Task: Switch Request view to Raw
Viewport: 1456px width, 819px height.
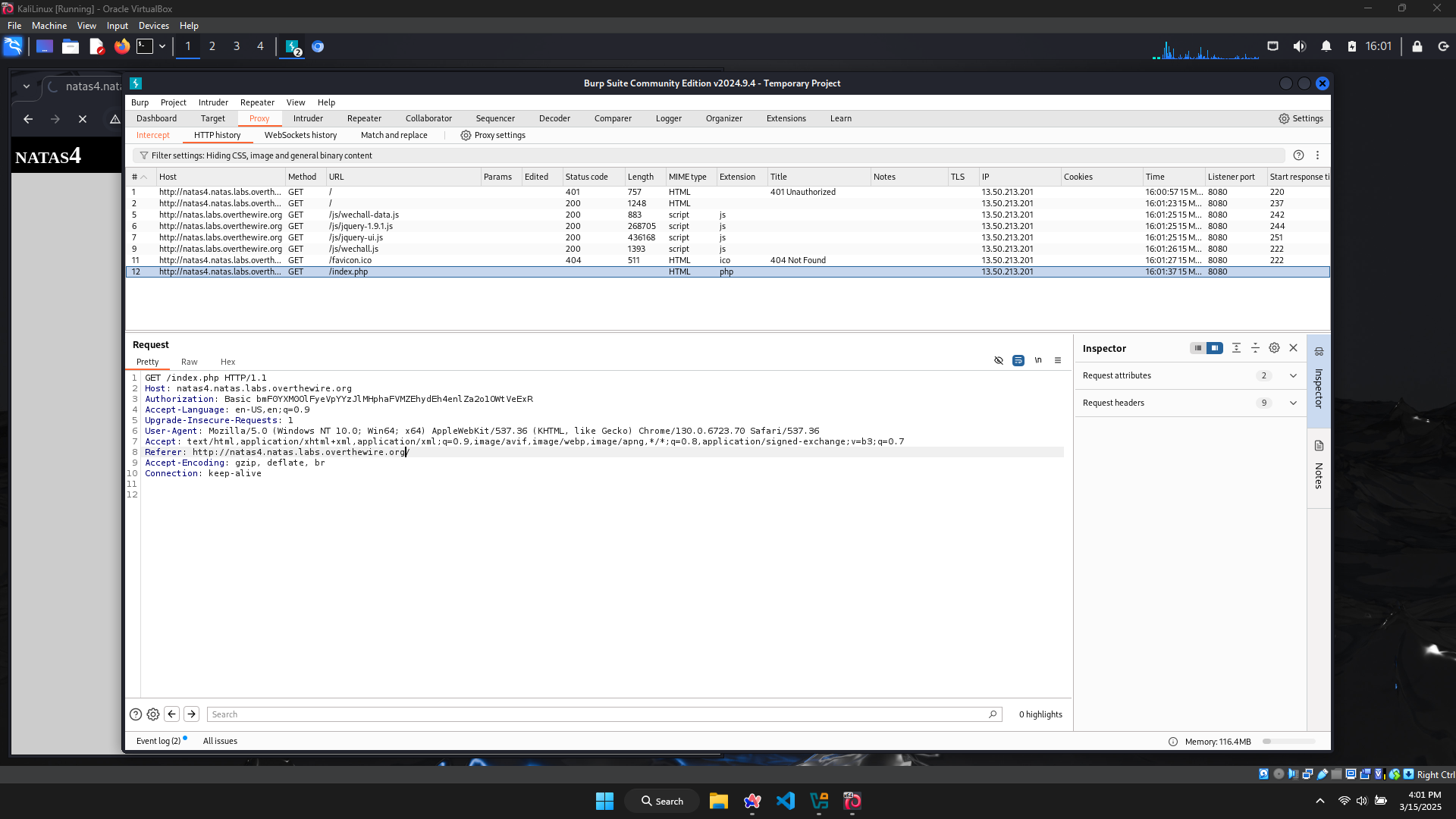Action: 189,362
